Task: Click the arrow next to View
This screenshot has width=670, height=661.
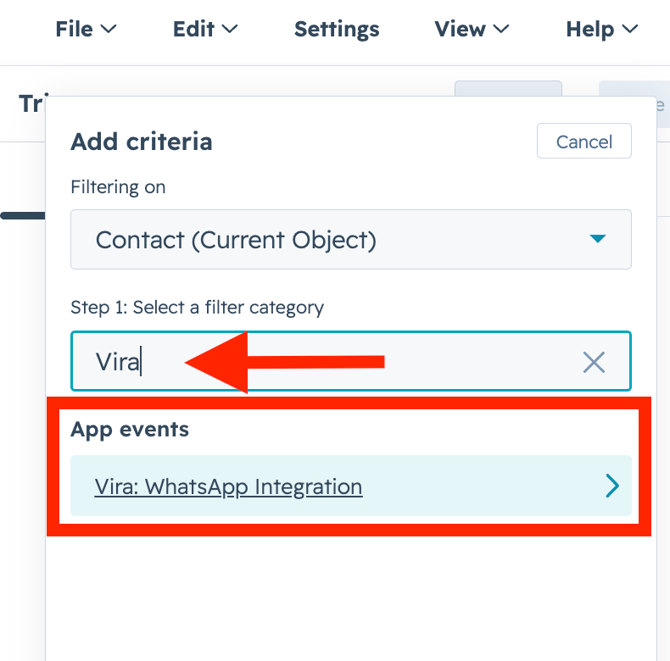Action: point(501,30)
